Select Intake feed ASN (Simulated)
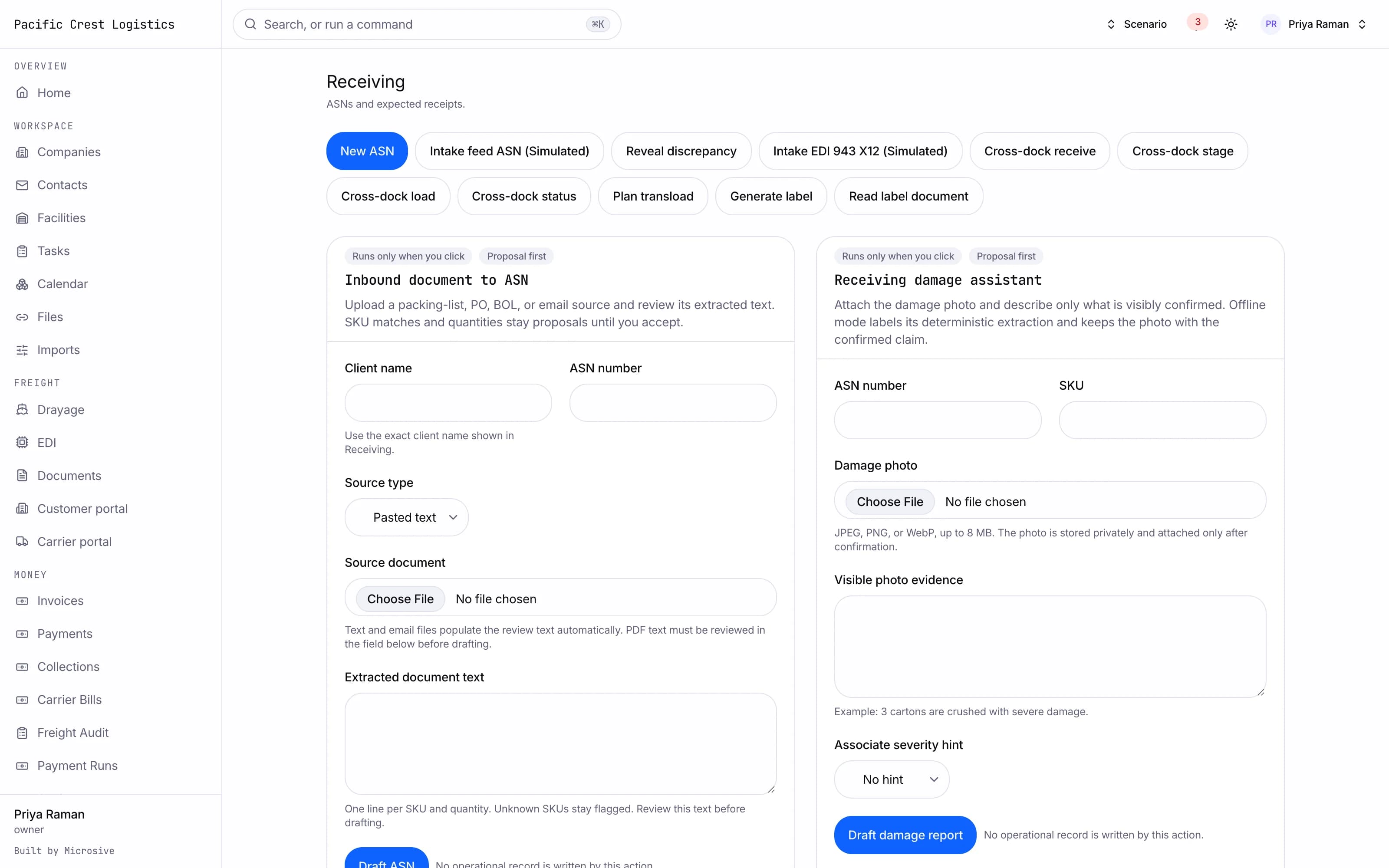 click(x=510, y=151)
